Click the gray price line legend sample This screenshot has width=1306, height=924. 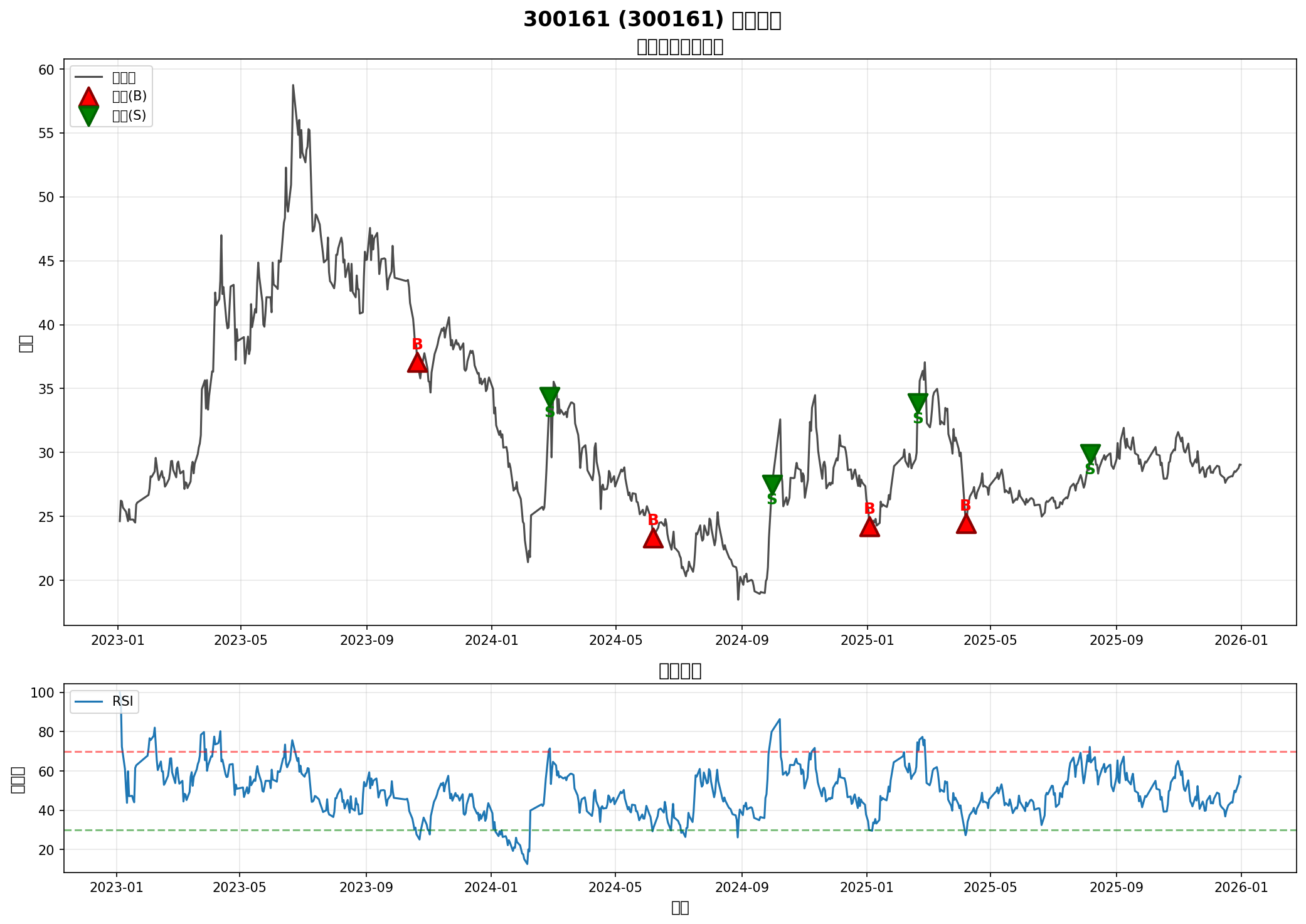click(x=88, y=77)
